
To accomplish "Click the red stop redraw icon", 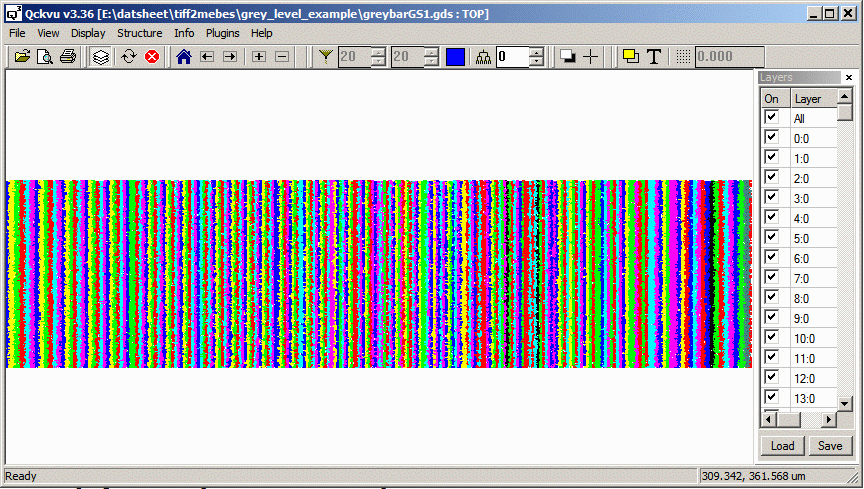I will [x=152, y=56].
